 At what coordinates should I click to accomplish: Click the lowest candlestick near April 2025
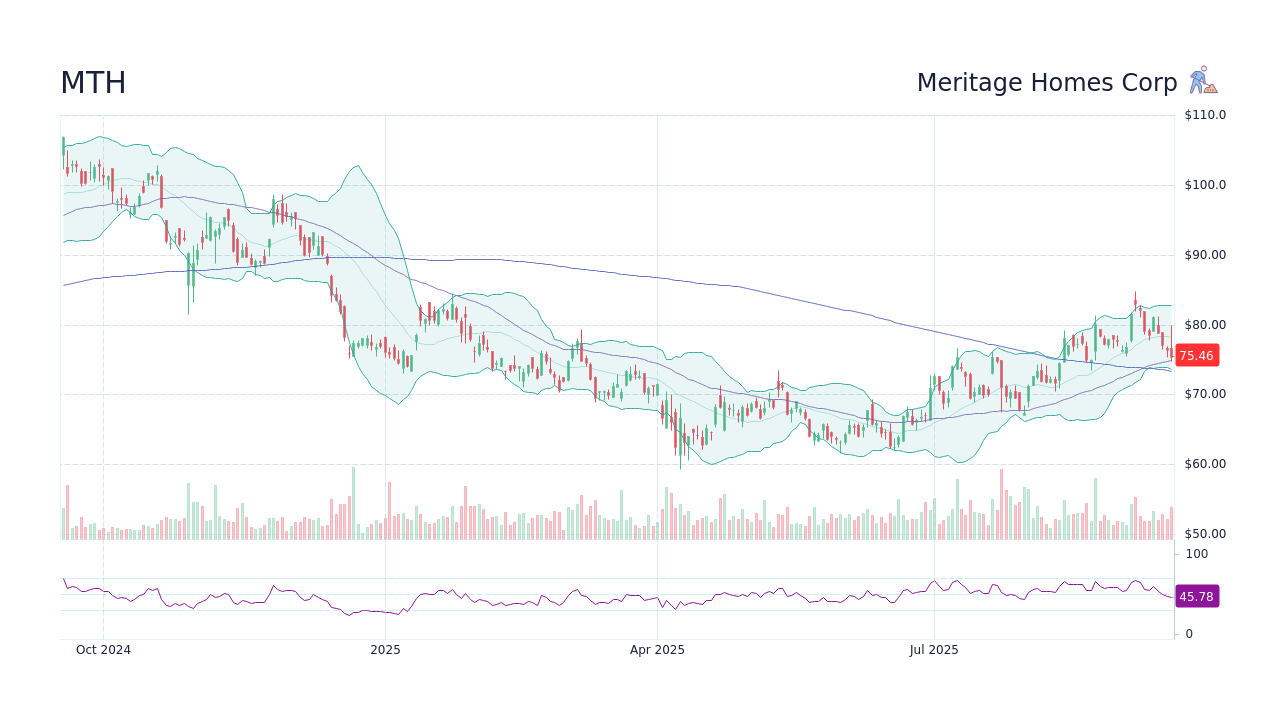[x=680, y=450]
